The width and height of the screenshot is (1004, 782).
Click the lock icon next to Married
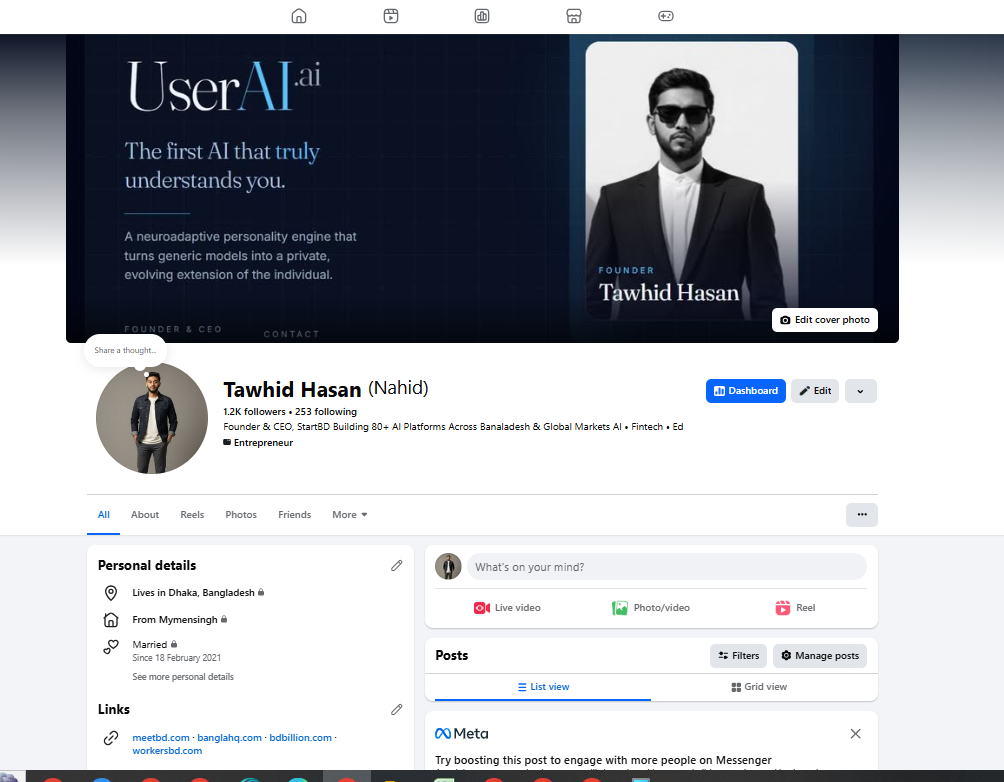point(174,644)
